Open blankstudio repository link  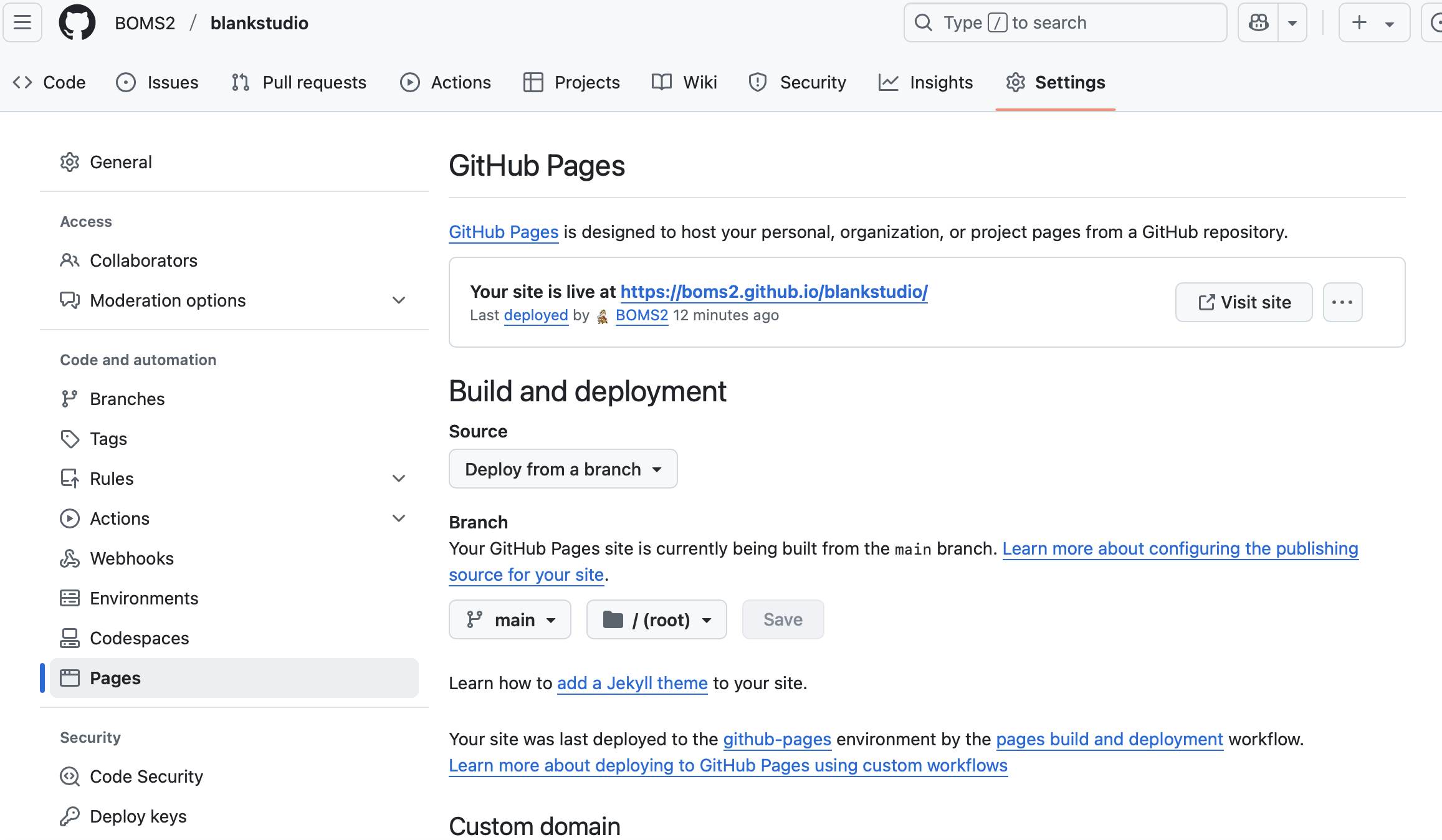coord(259,23)
